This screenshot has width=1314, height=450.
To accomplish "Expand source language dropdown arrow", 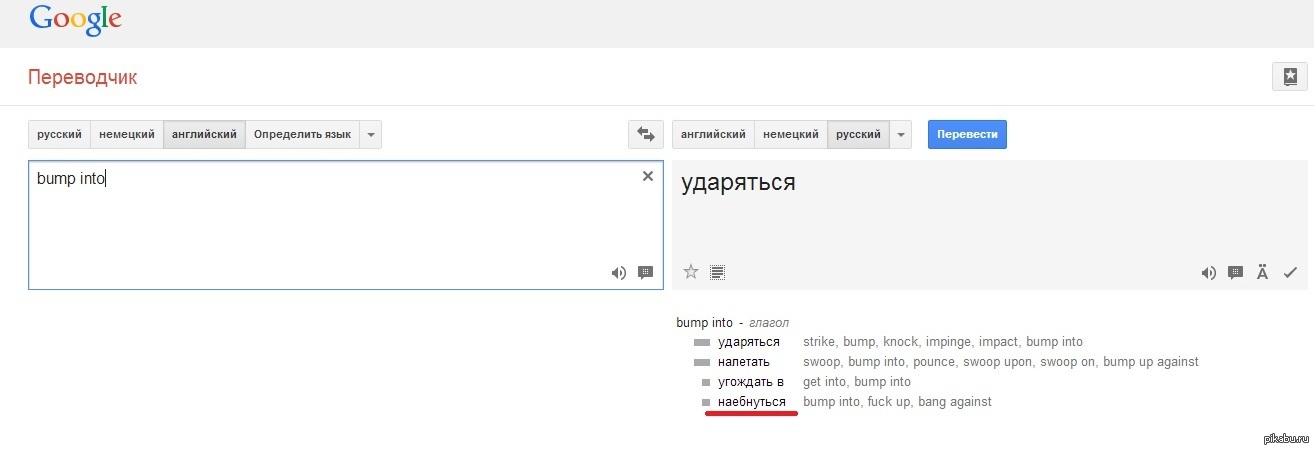I will pyautogui.click(x=370, y=134).
